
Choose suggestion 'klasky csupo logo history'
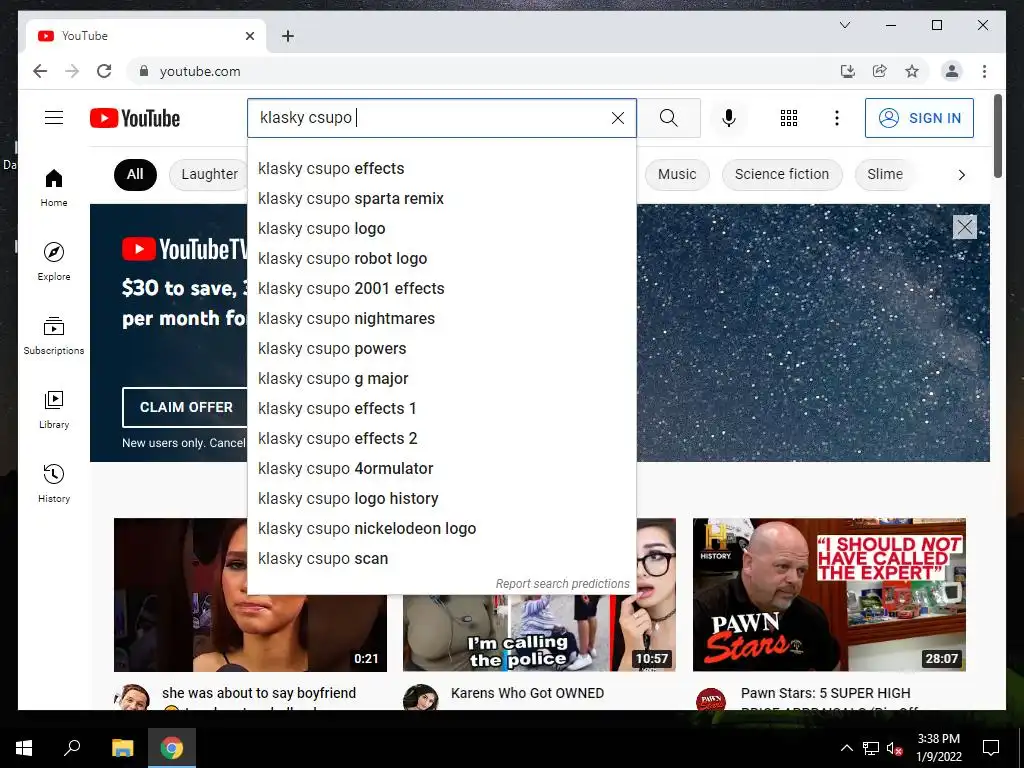[x=441, y=499]
